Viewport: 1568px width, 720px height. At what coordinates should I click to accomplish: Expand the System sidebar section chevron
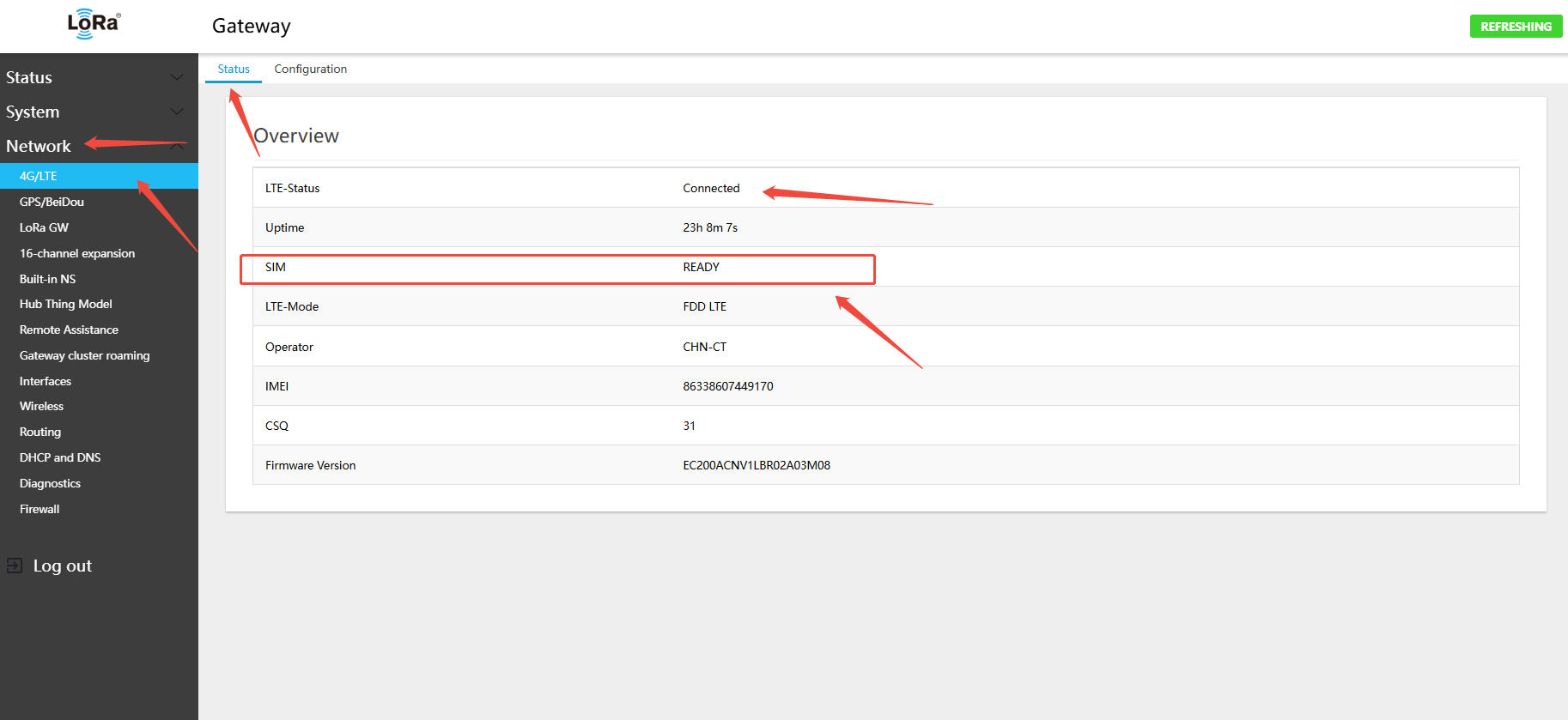[x=177, y=112]
